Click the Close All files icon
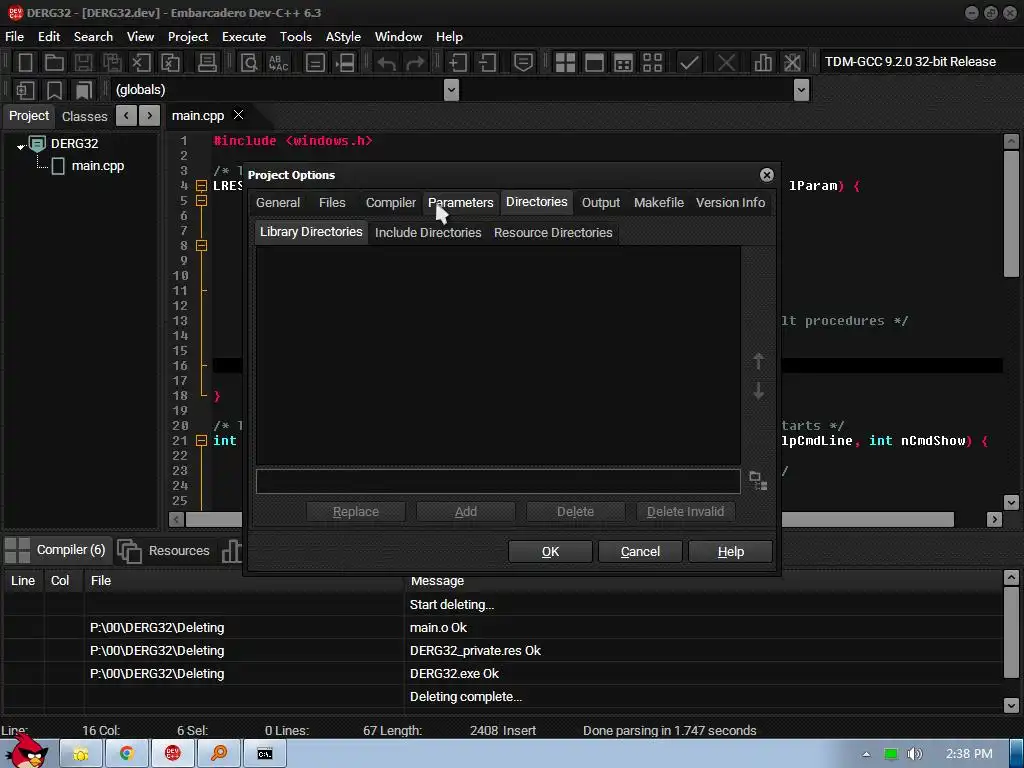 tap(170, 63)
